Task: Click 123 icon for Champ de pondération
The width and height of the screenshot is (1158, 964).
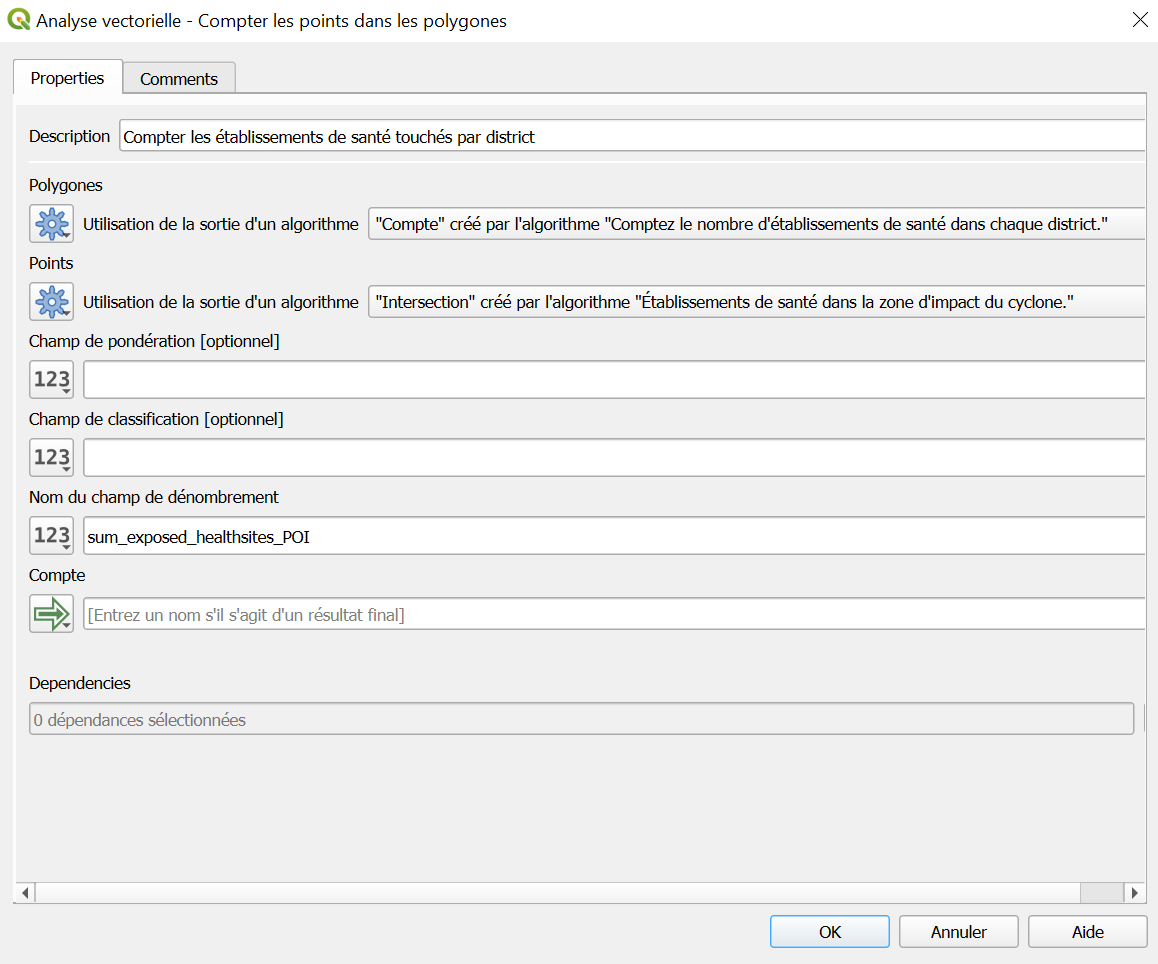Action: (x=51, y=379)
